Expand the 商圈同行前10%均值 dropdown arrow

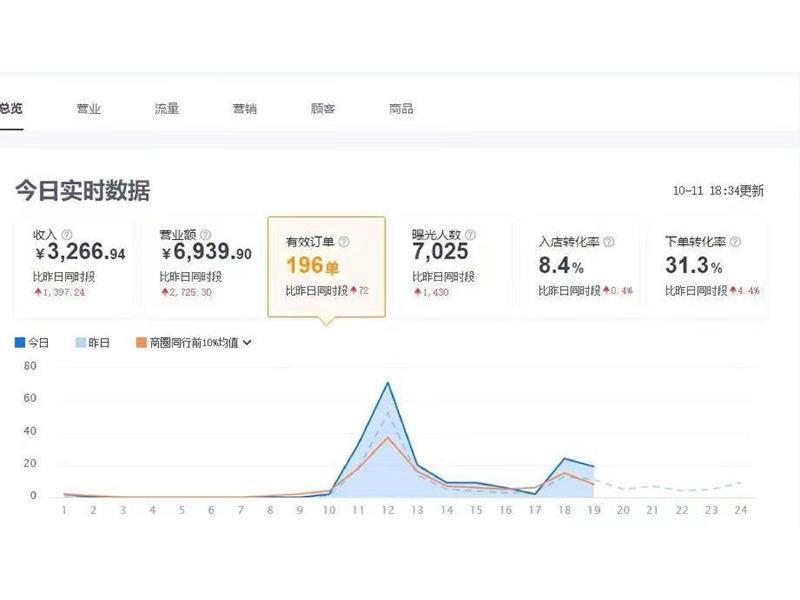click(x=247, y=342)
